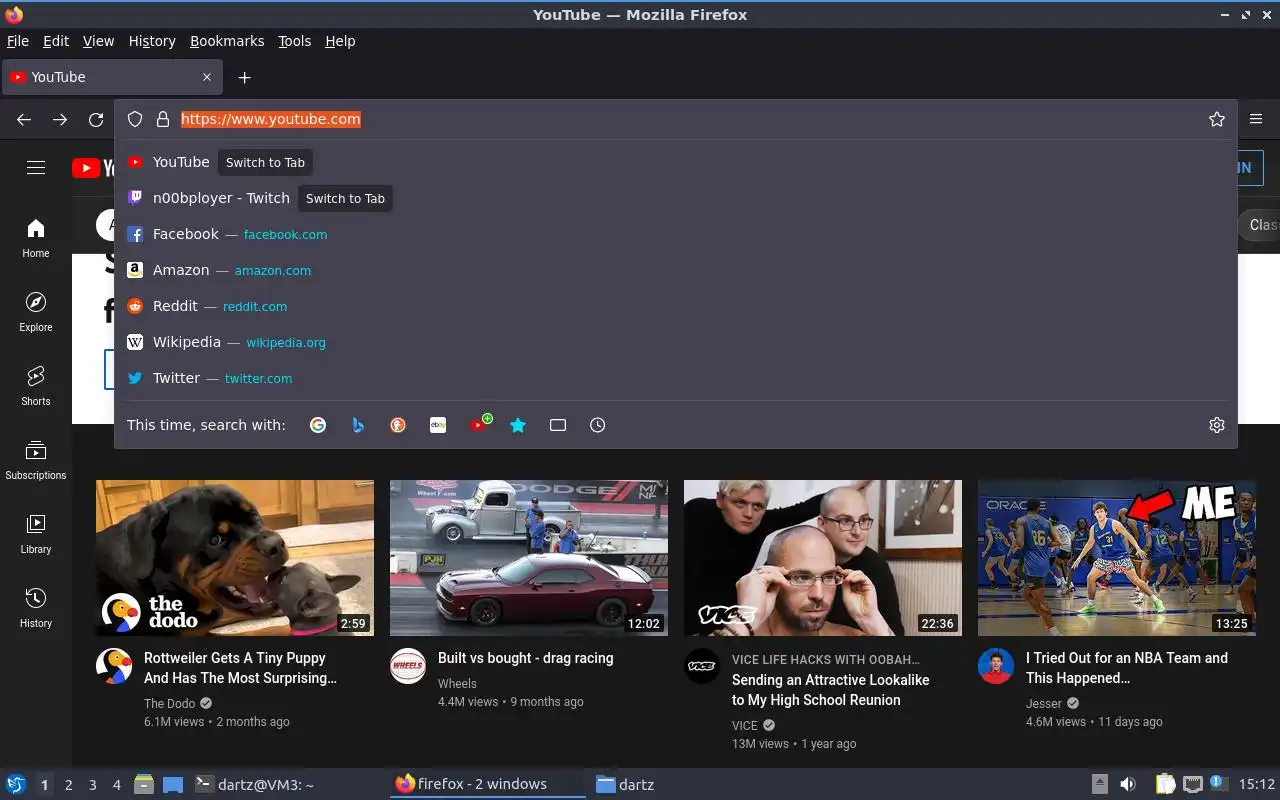Viewport: 1280px width, 800px height.
Task: Search with Bing from the address bar
Action: pos(358,425)
